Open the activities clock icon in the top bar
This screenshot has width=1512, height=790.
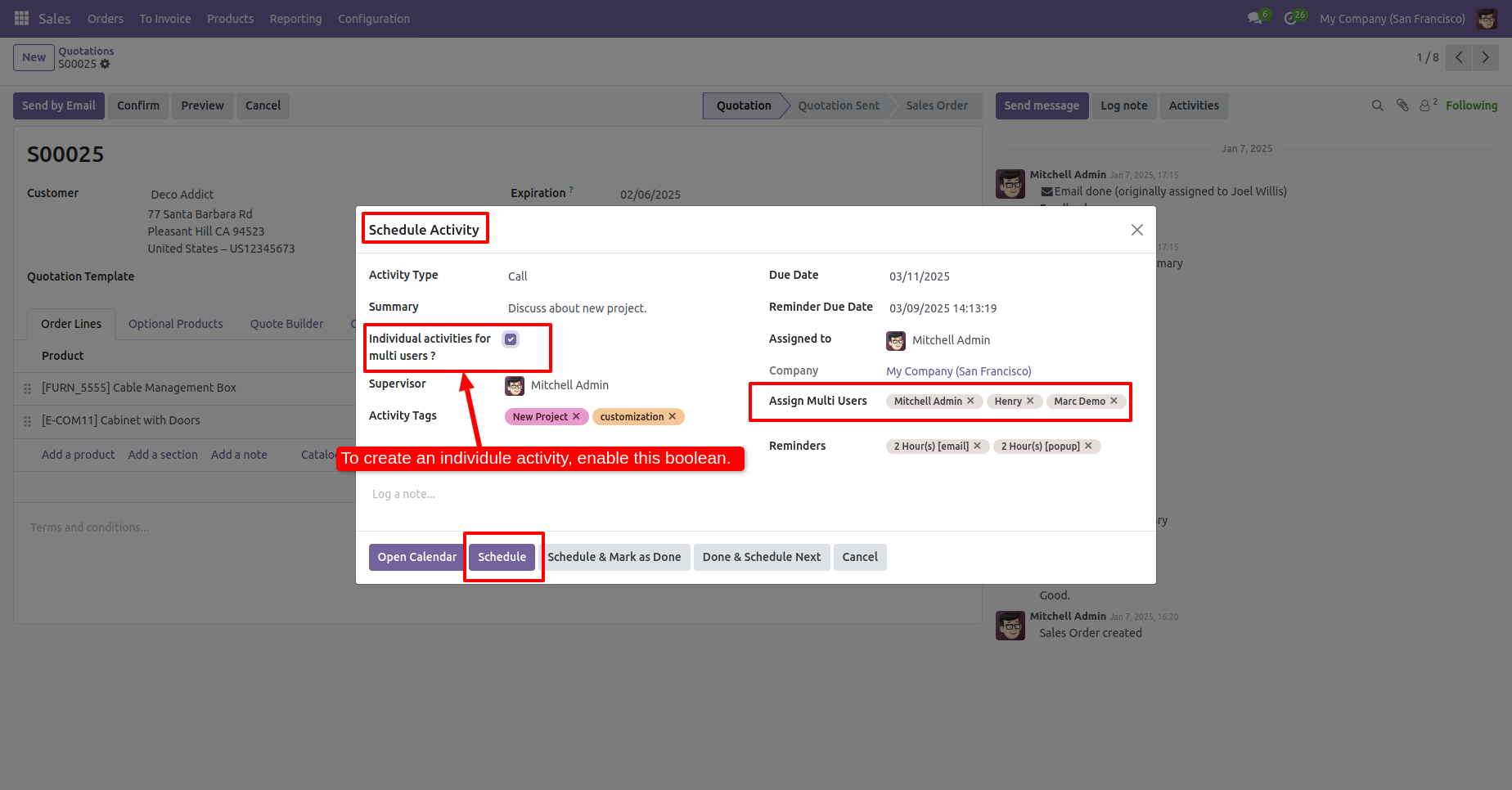tap(1290, 18)
